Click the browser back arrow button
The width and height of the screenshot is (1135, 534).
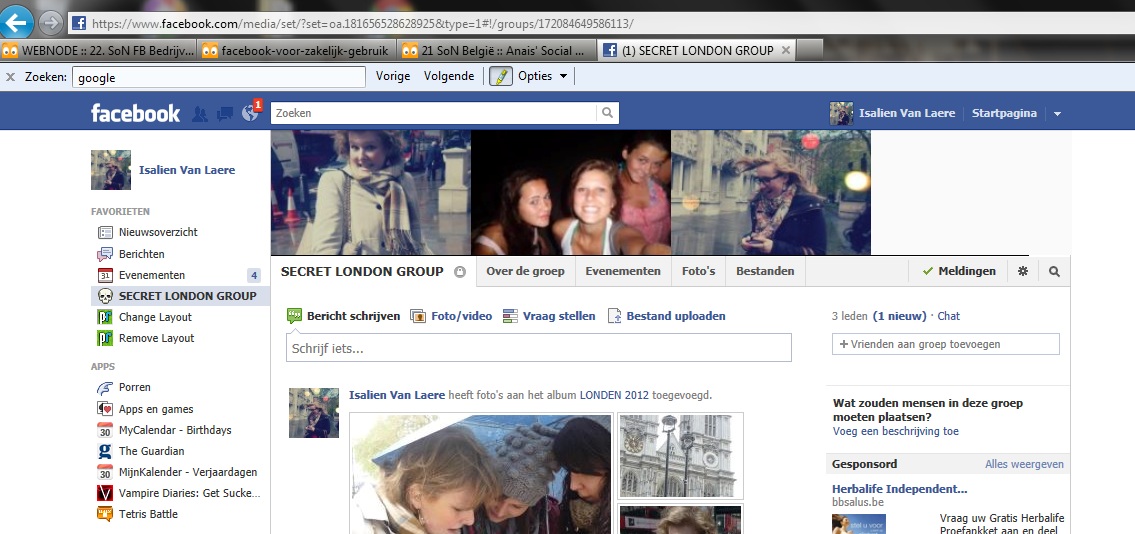point(17,22)
